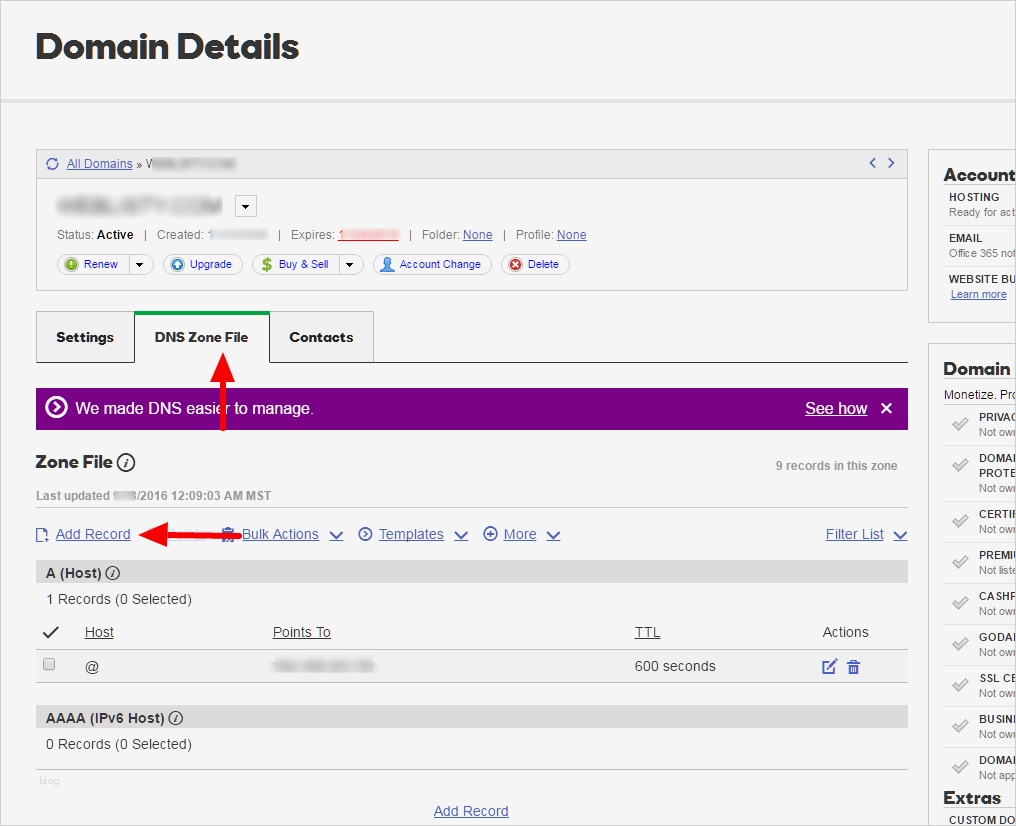The width and height of the screenshot is (1016, 826).
Task: Click the 9 records in this zone text
Action: click(x=837, y=466)
